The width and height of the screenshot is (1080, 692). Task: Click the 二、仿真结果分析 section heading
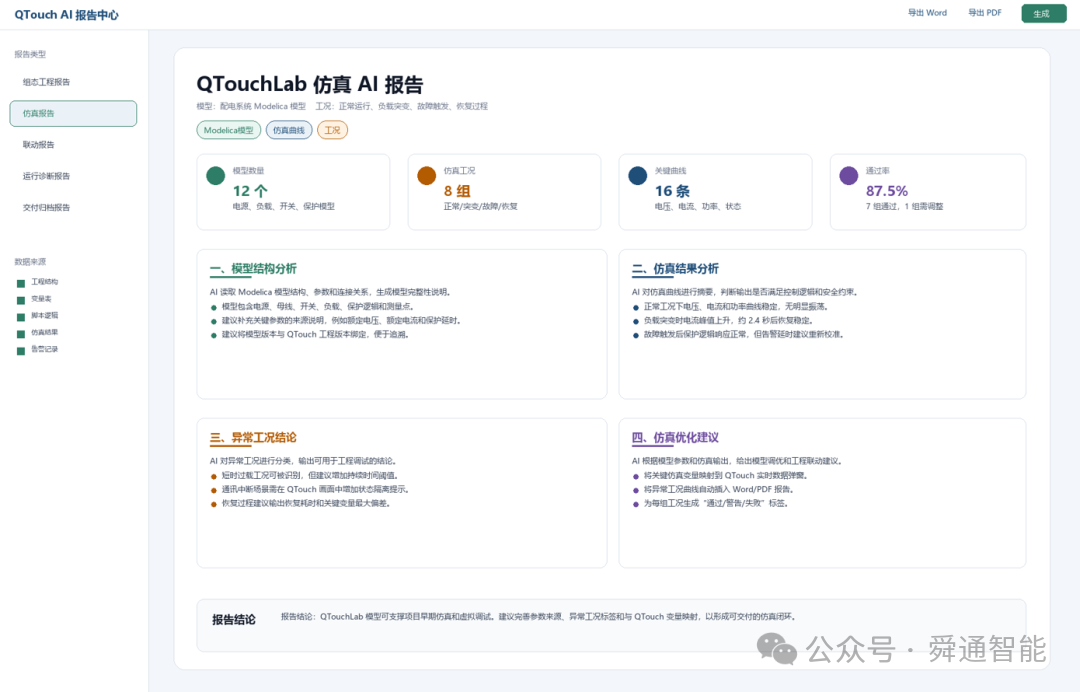[675, 269]
